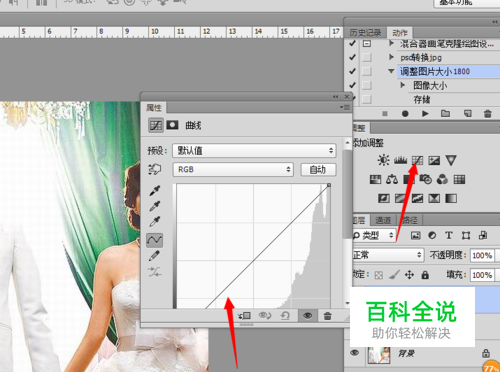Screen dimensions: 500x372
Task: Switch to the 路径 tab
Action: 409,220
